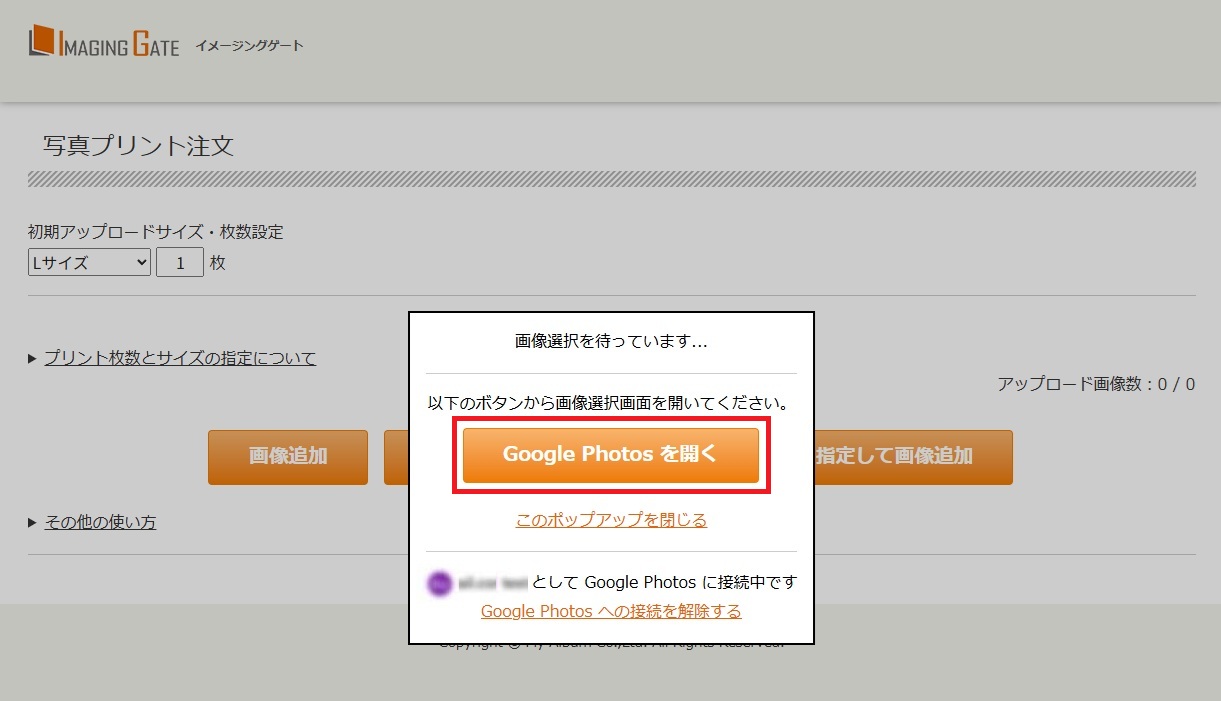Click the ▶ triangle beside プリント枚数とサイズの指定について
The width and height of the screenshot is (1221, 701).
[x=32, y=357]
